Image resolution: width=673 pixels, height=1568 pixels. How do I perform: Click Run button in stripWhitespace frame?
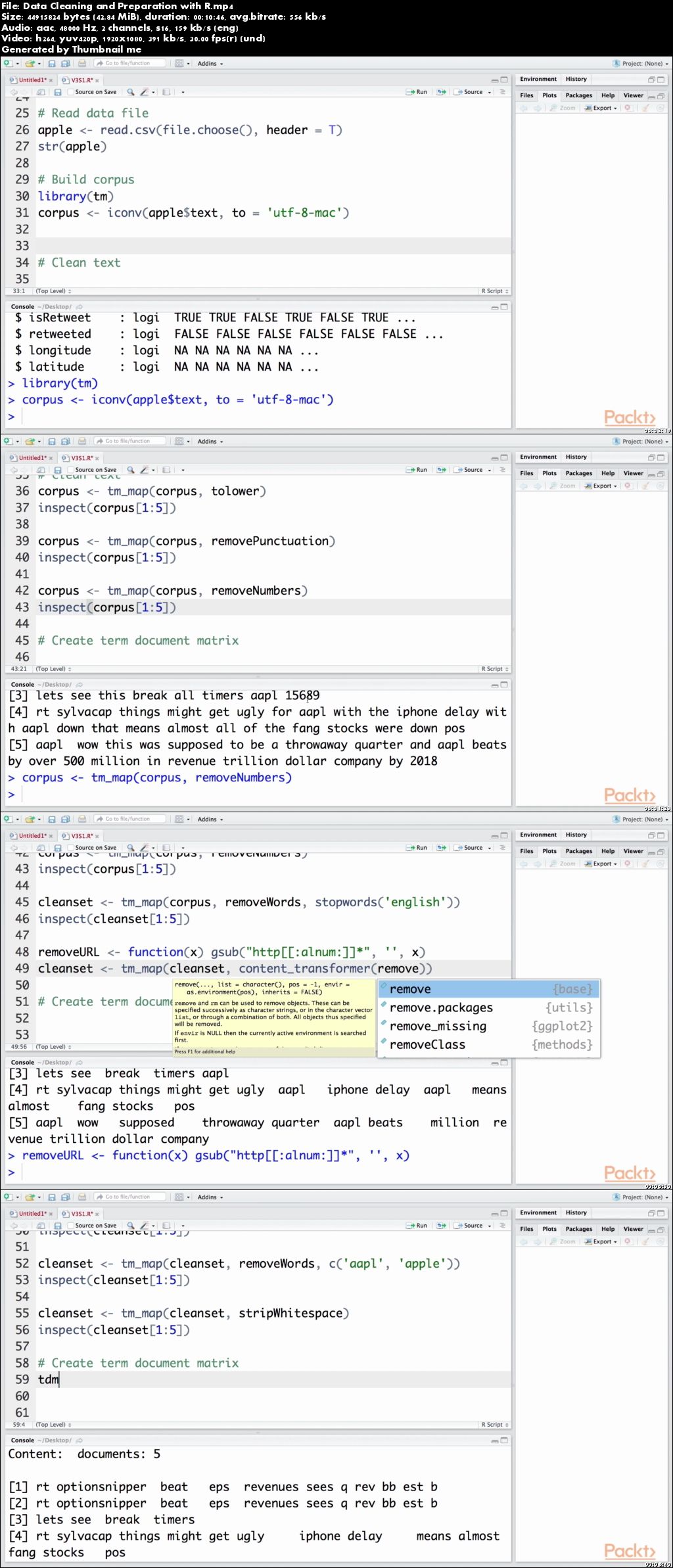417,1226
